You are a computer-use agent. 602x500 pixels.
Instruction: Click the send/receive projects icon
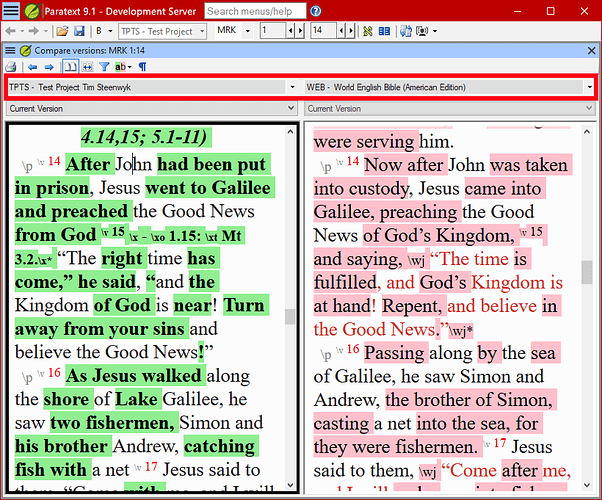405,31
